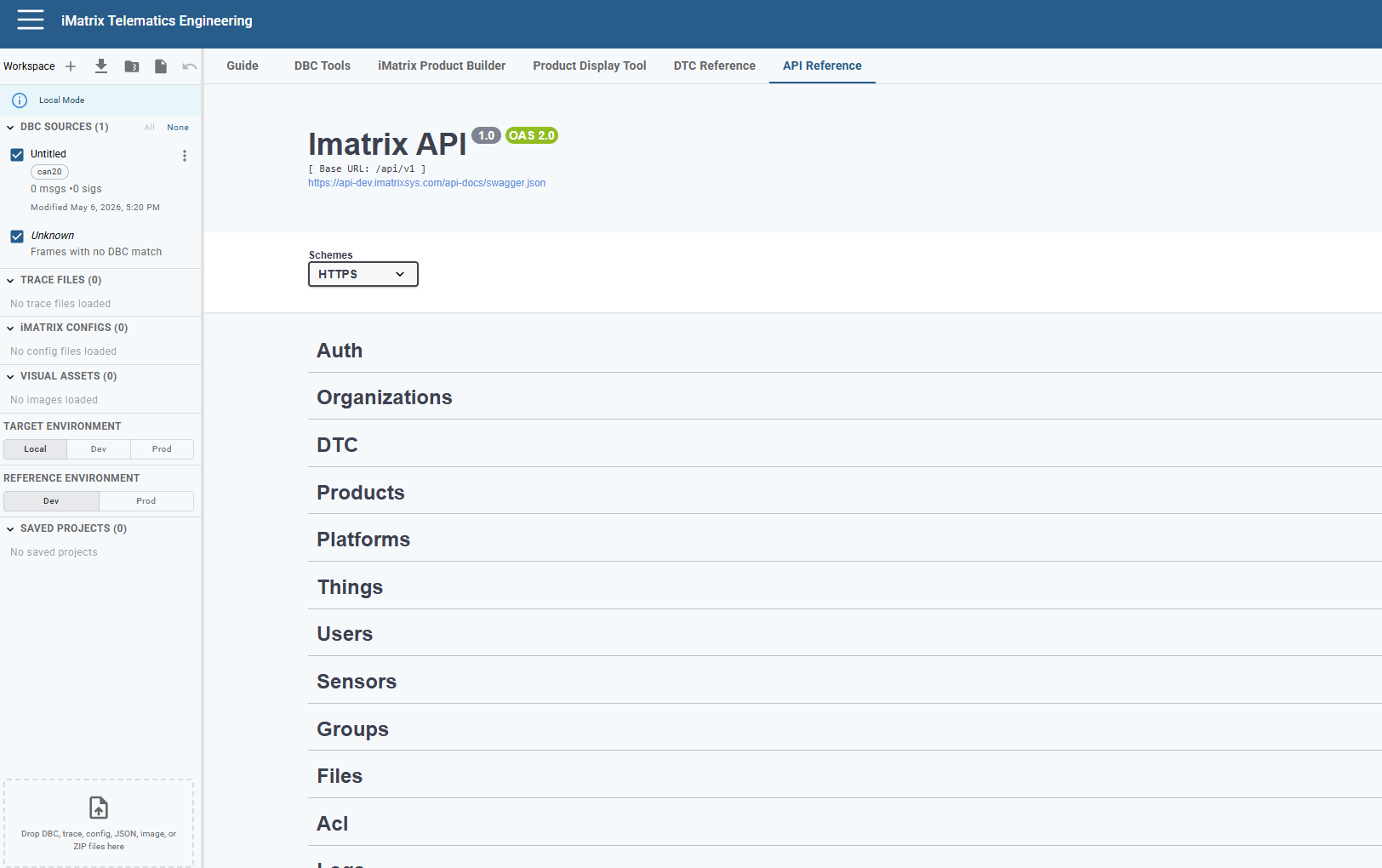Switch to the DTC Reference tab
Image resolution: width=1382 pixels, height=868 pixels.
click(x=715, y=66)
